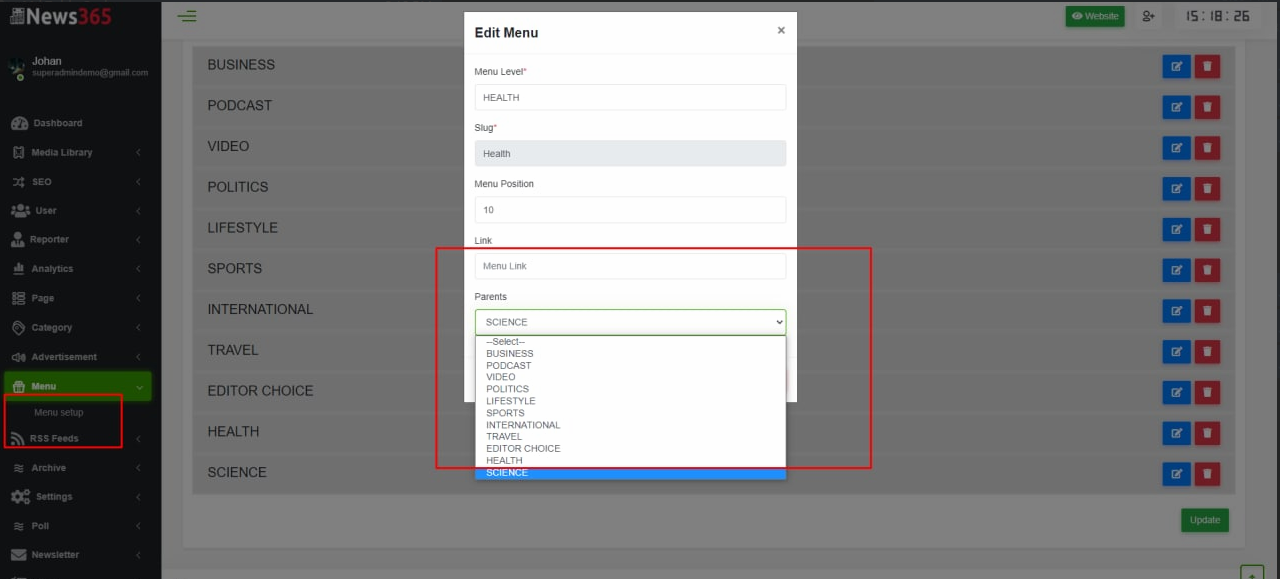
Task: Edit the VIDEO menu row
Action: click(x=1176, y=148)
